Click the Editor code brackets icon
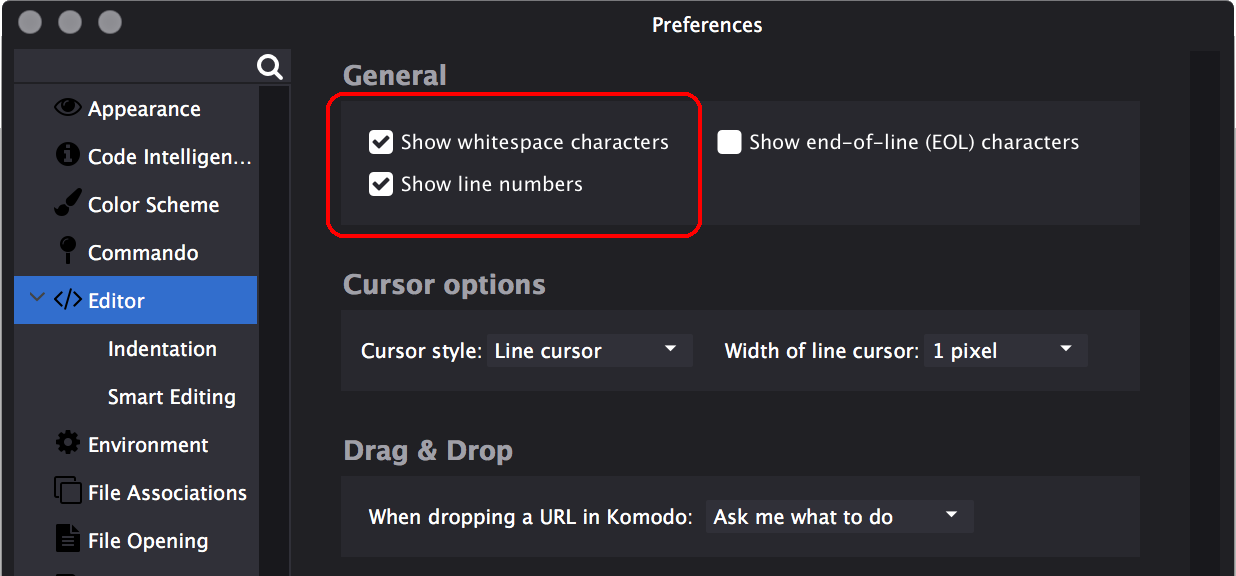 [68, 300]
